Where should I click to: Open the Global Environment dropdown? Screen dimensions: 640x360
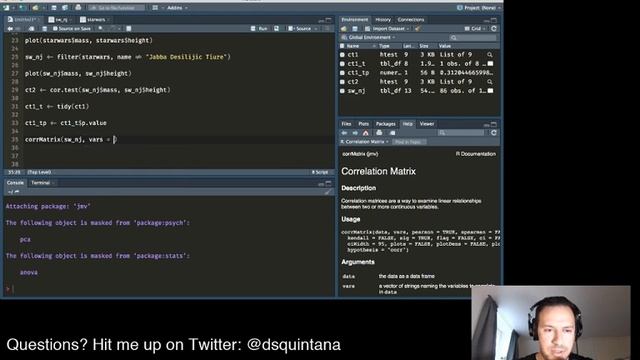pos(368,38)
